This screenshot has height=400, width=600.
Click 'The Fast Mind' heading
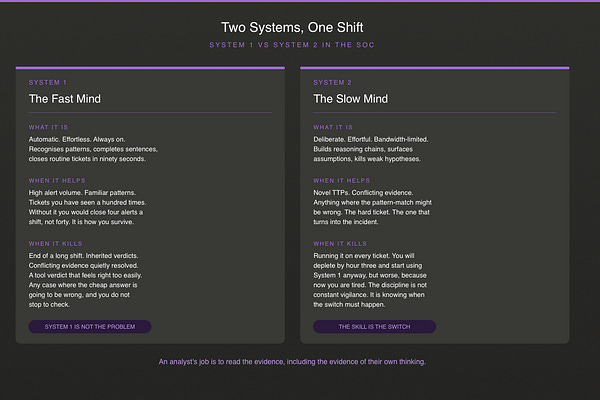pos(65,99)
